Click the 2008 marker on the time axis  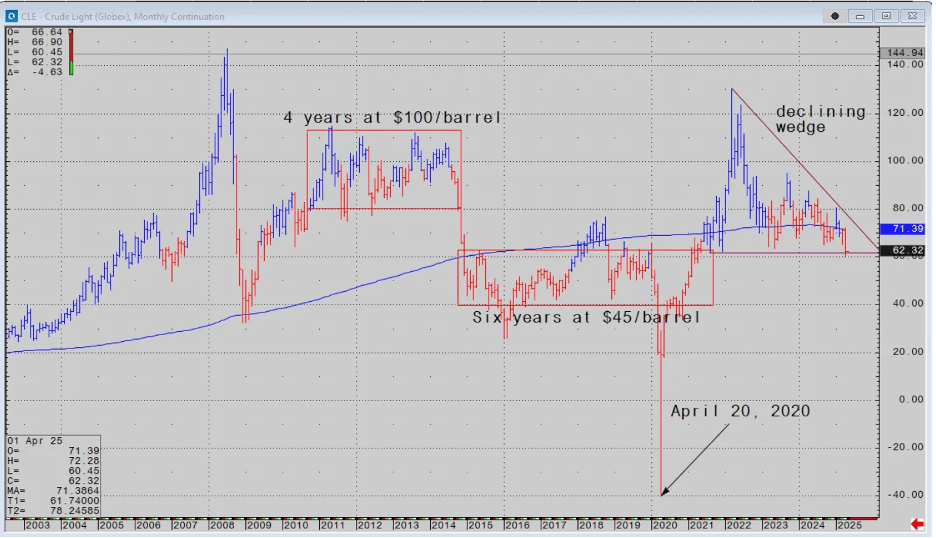pyautogui.click(x=221, y=524)
